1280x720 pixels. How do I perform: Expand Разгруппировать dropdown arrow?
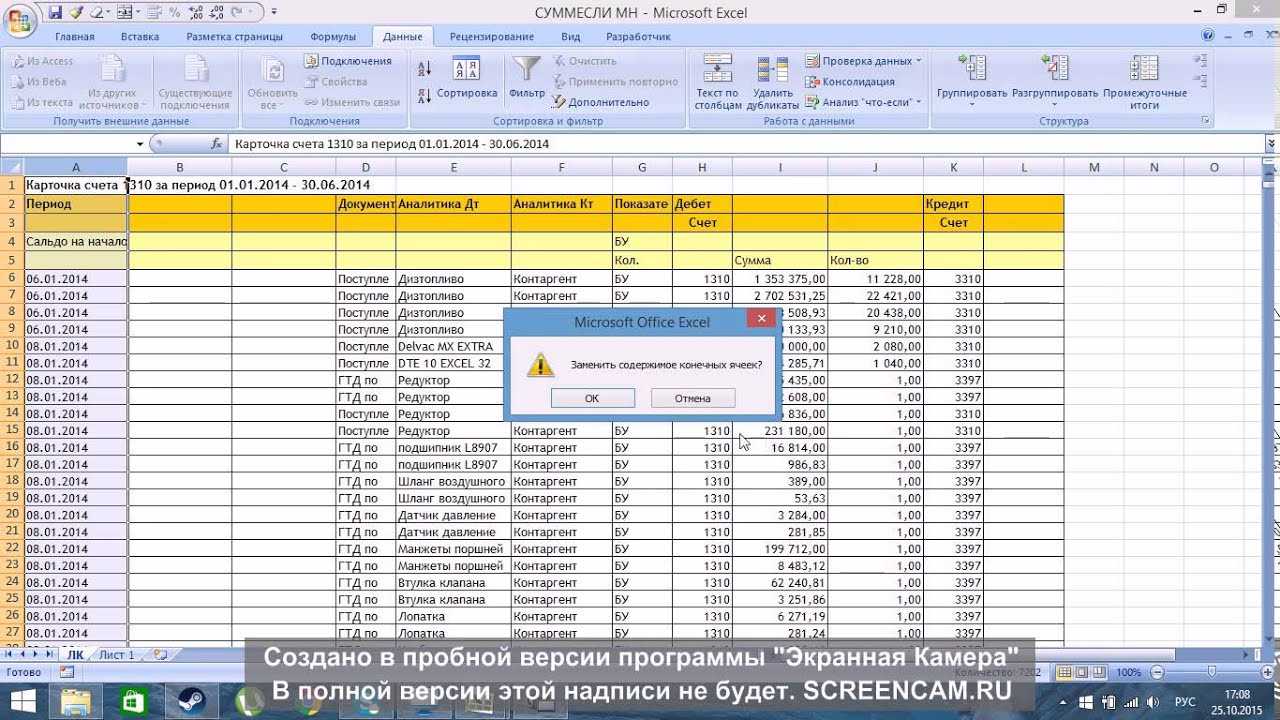click(1055, 104)
